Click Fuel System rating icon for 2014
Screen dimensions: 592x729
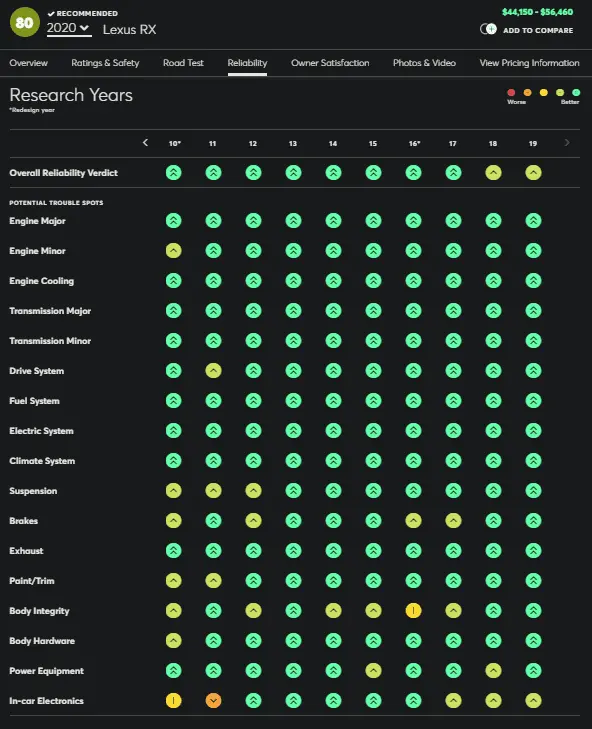tap(333, 401)
